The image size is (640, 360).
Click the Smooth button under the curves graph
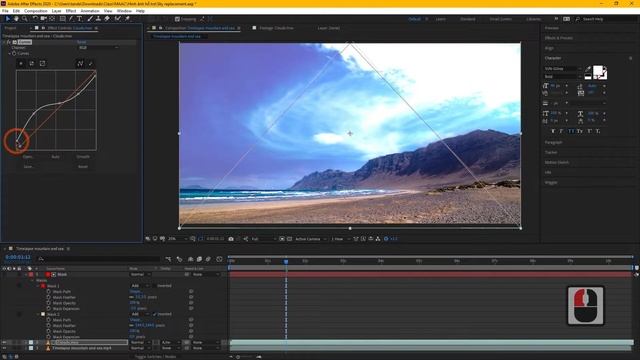(x=83, y=157)
